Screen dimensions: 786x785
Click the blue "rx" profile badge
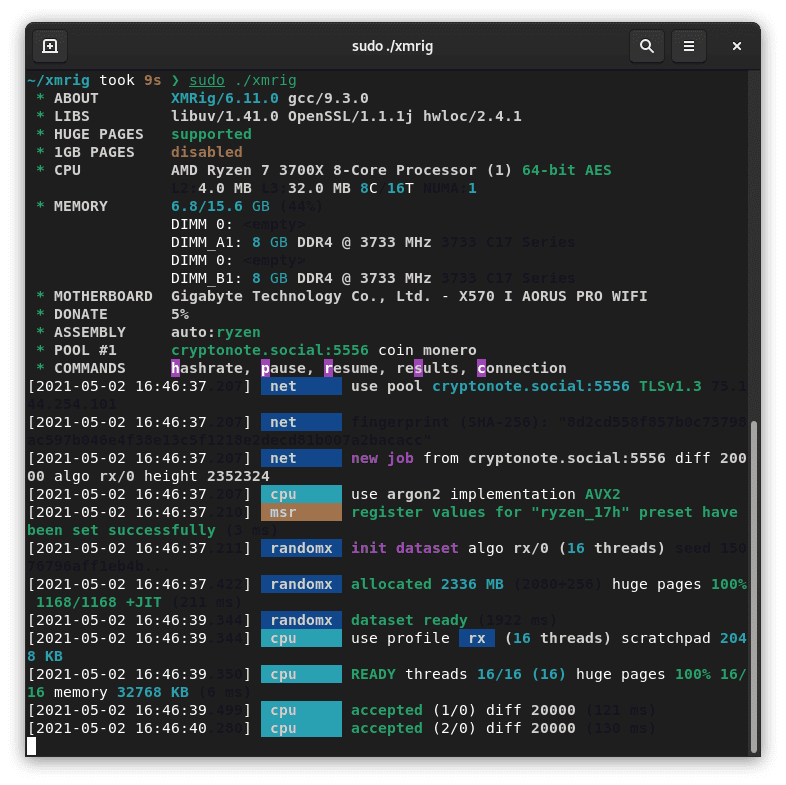[477, 638]
